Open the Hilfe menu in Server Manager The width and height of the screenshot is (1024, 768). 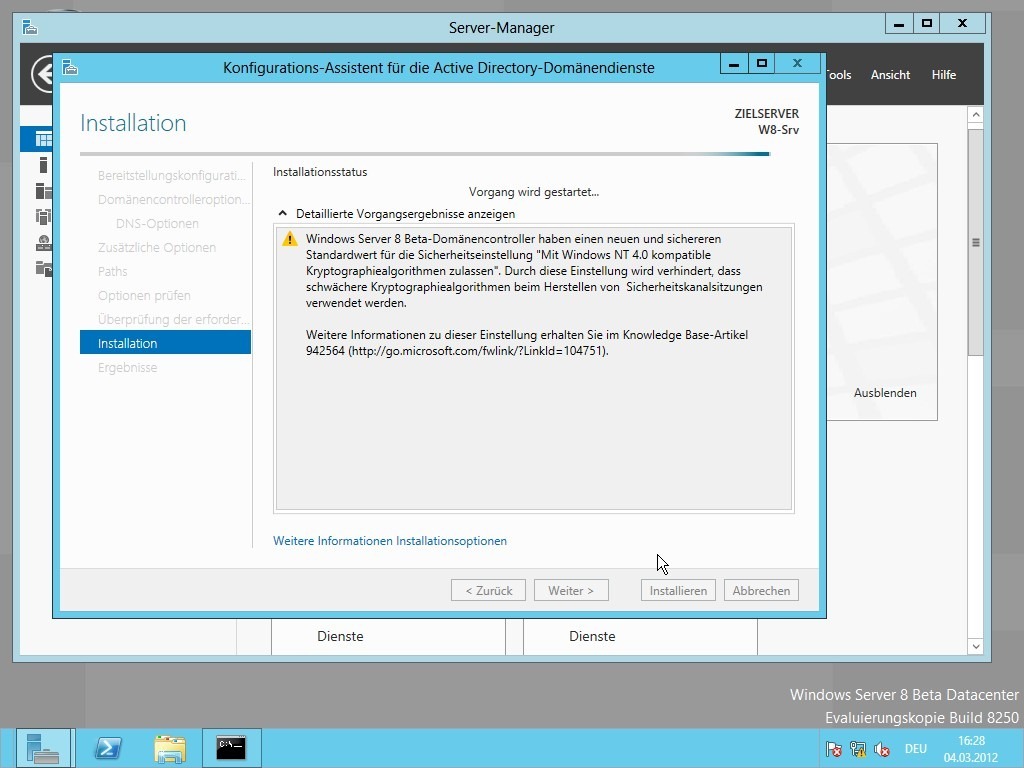click(x=944, y=75)
